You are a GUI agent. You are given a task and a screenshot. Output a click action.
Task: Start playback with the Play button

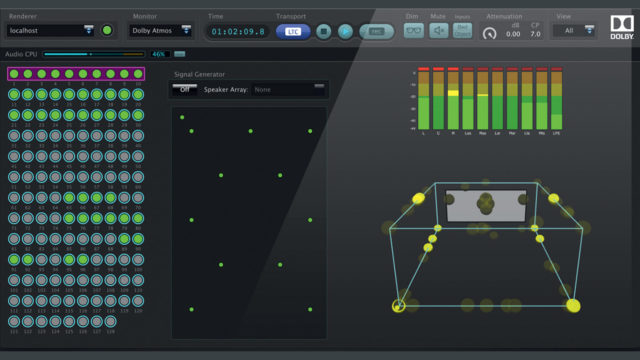345,31
